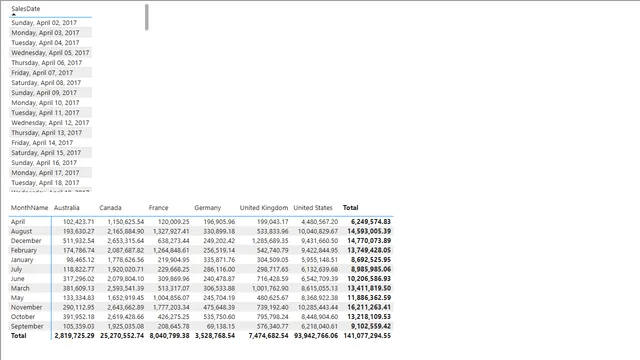640x360 pixels.
Task: Select Friday, April 14, 2017 row
Action: [x=51, y=143]
